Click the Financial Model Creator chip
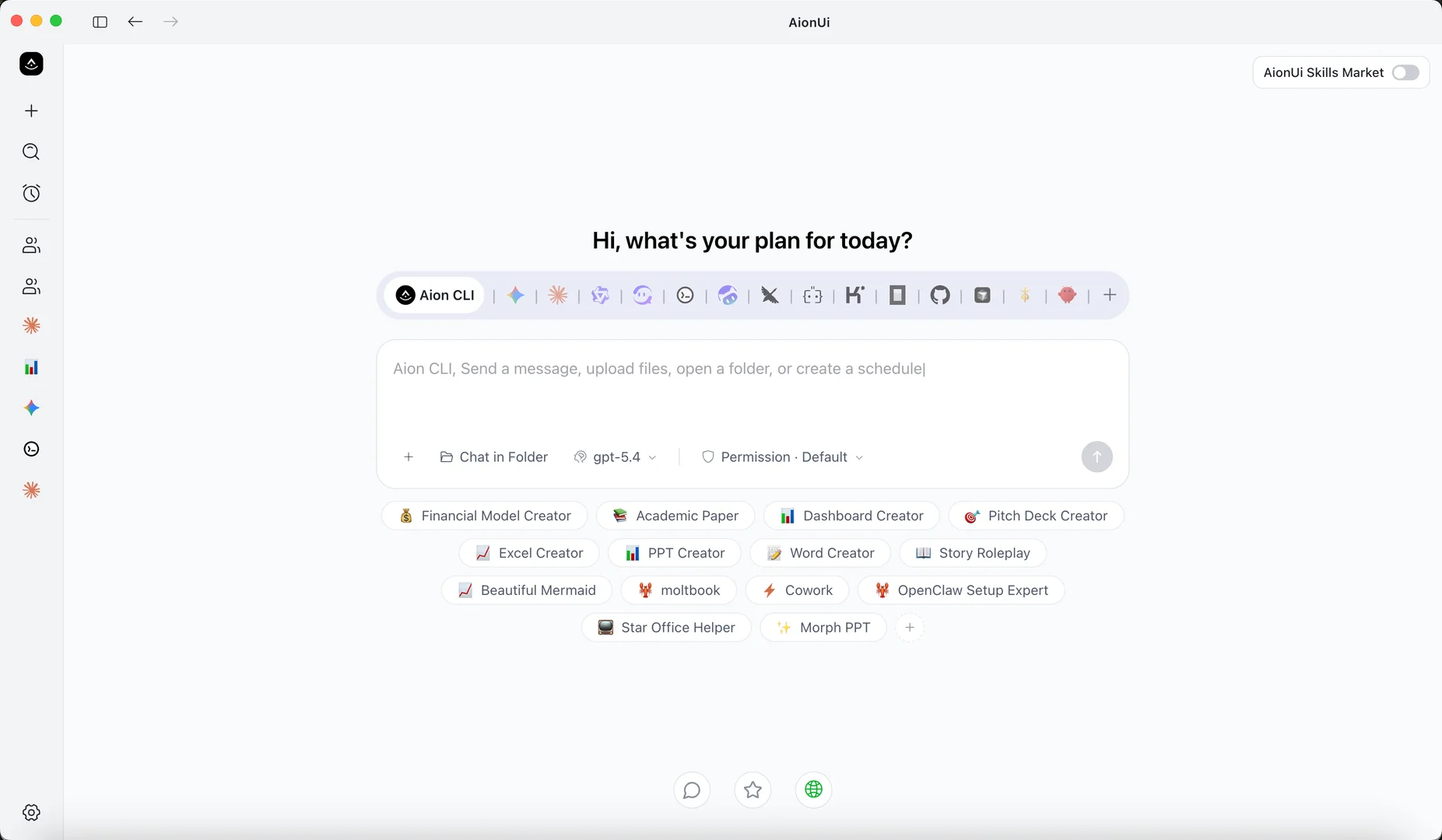This screenshot has width=1442, height=840. coord(485,516)
